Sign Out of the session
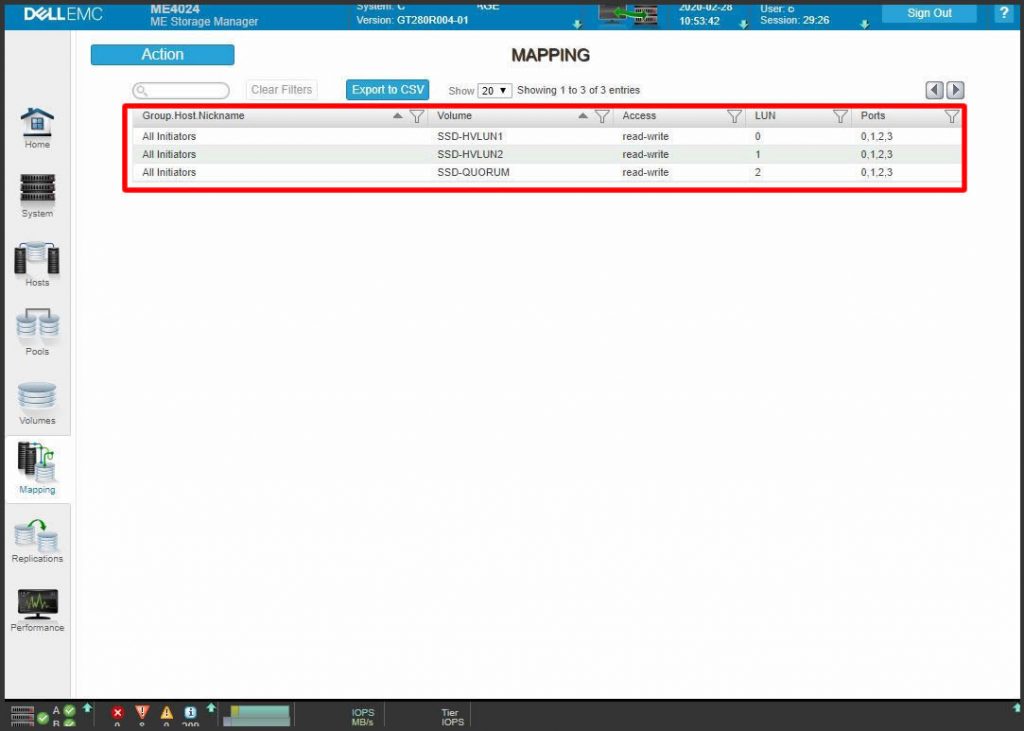This screenshot has width=1024, height=731. 929,13
